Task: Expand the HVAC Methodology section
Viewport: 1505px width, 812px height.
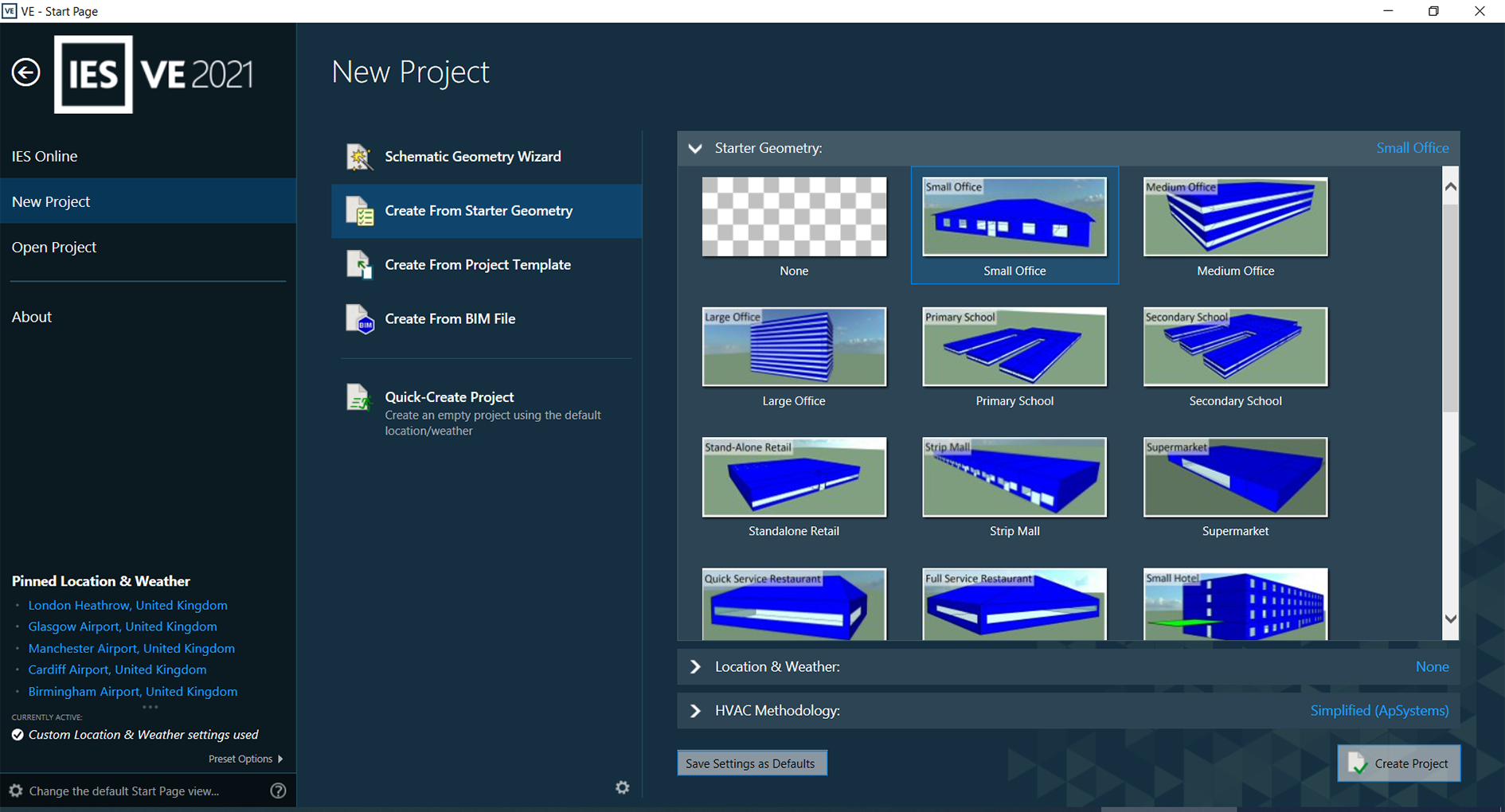Action: point(695,711)
